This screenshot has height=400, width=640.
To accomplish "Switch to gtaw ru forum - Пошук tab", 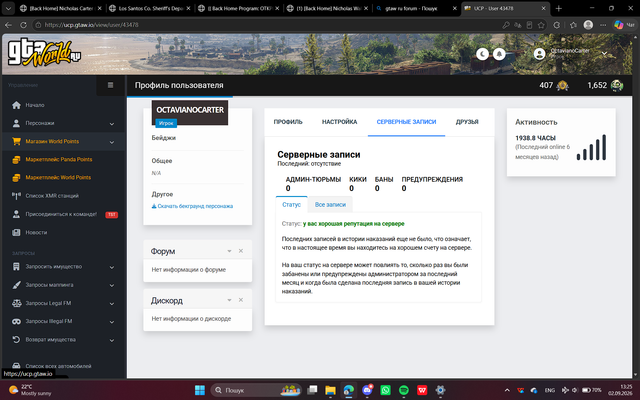I will click(x=416, y=8).
